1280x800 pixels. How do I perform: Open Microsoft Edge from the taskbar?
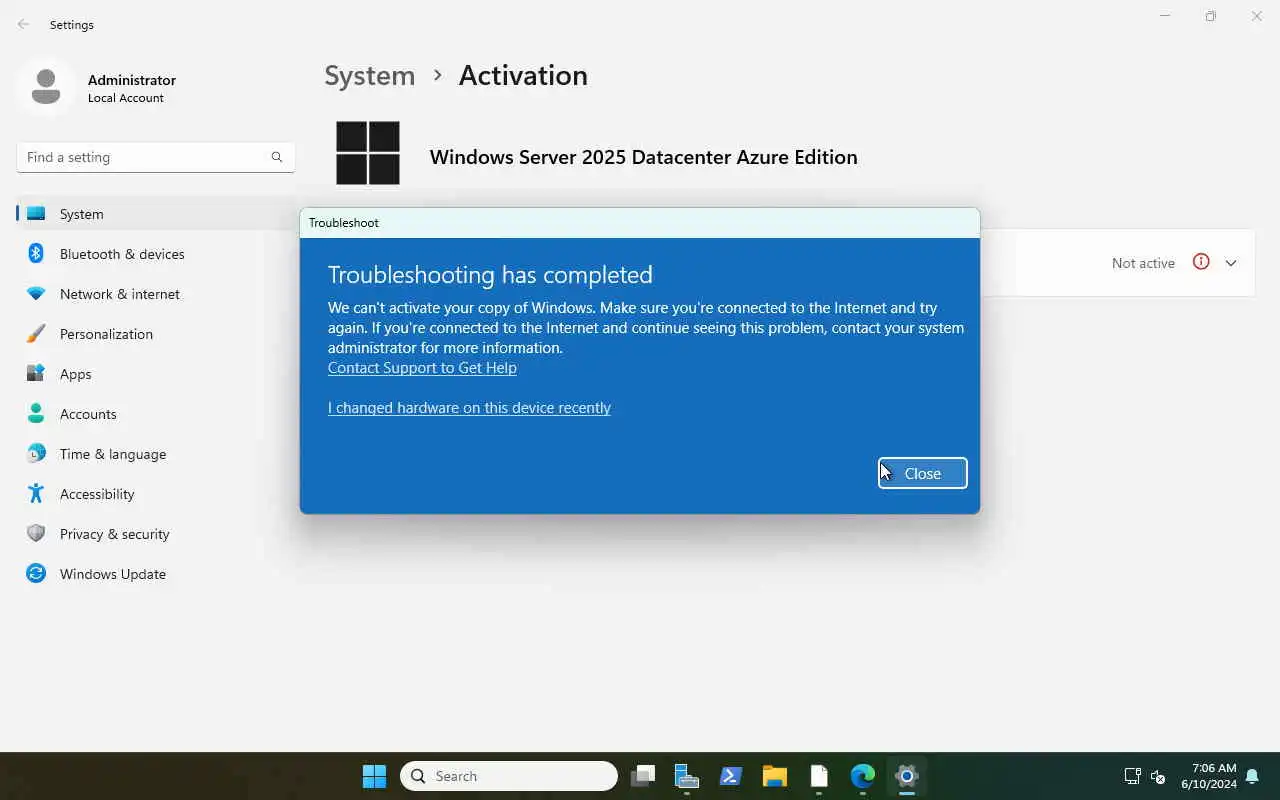[863, 776]
